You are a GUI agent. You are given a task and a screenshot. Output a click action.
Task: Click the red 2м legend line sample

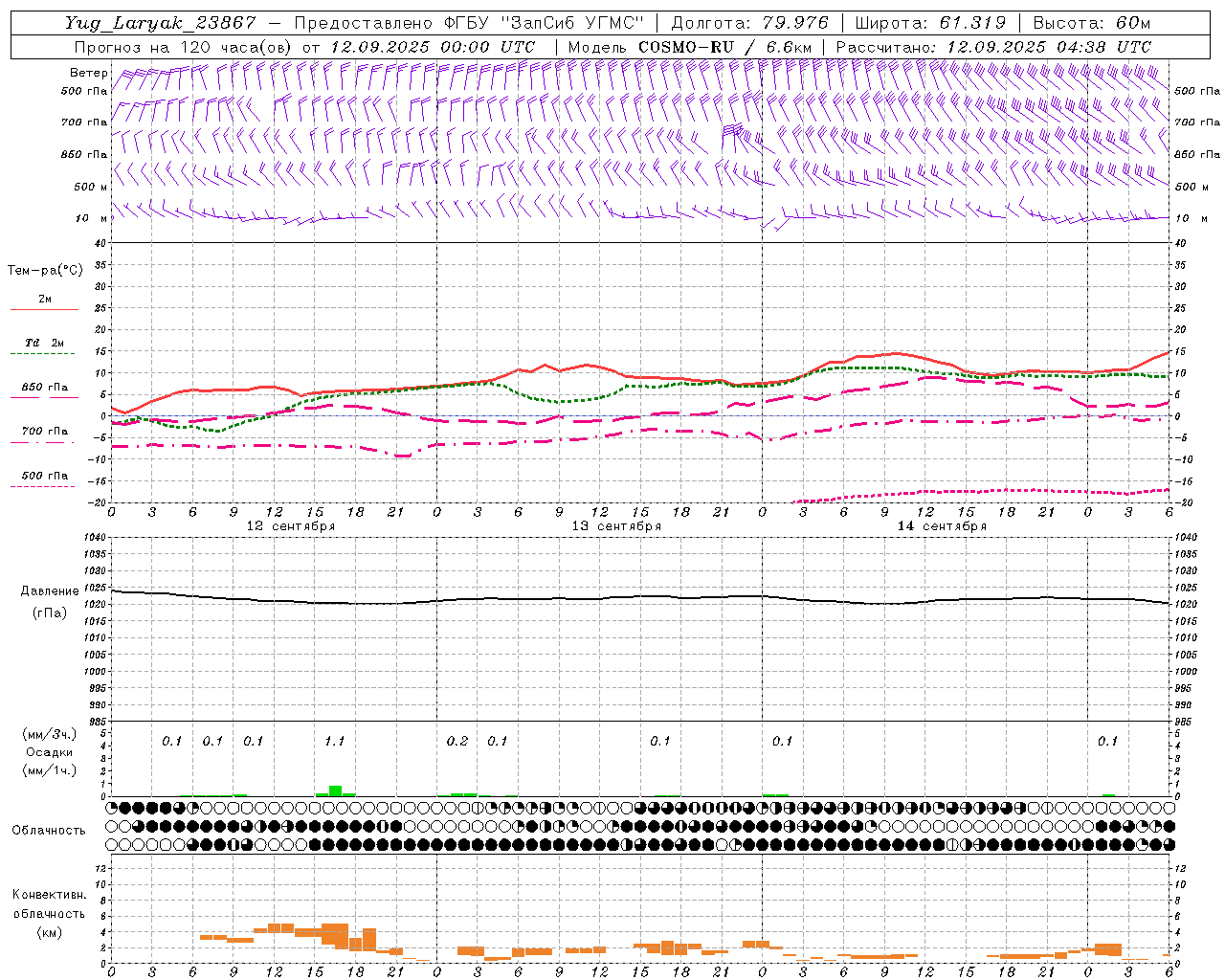point(44,310)
